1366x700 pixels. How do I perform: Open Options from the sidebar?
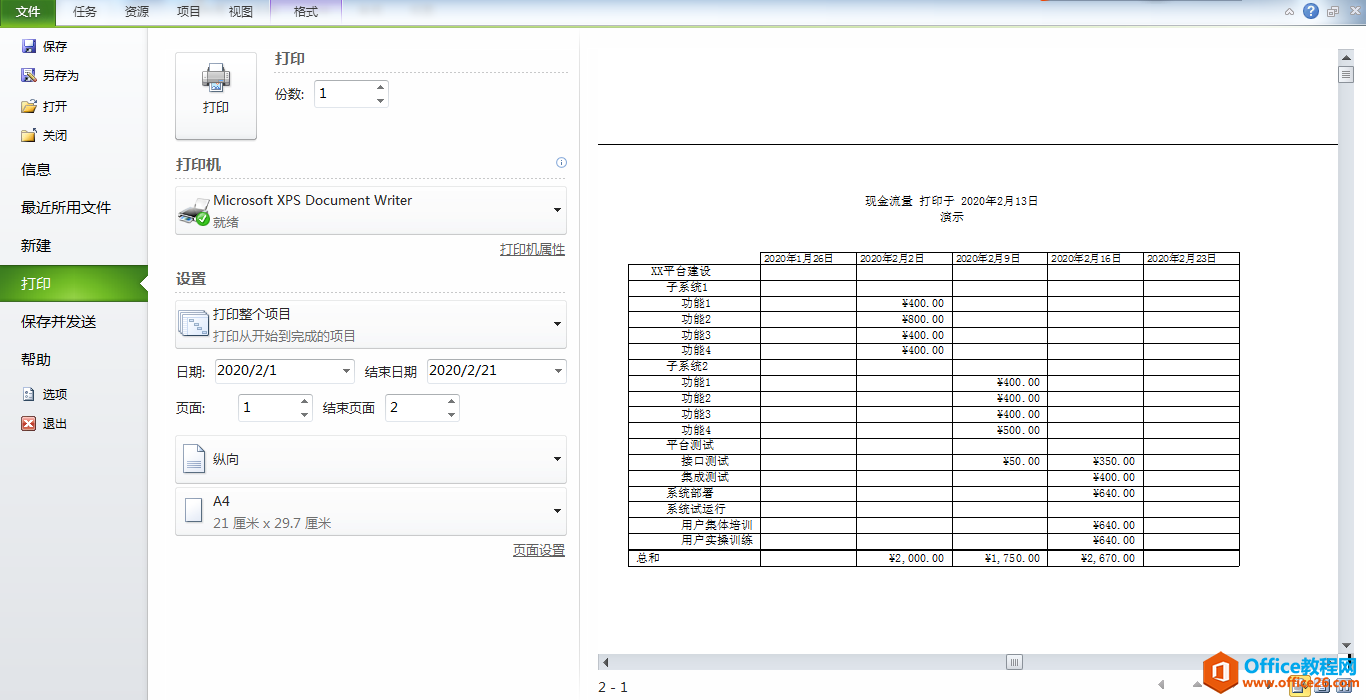pos(29,394)
